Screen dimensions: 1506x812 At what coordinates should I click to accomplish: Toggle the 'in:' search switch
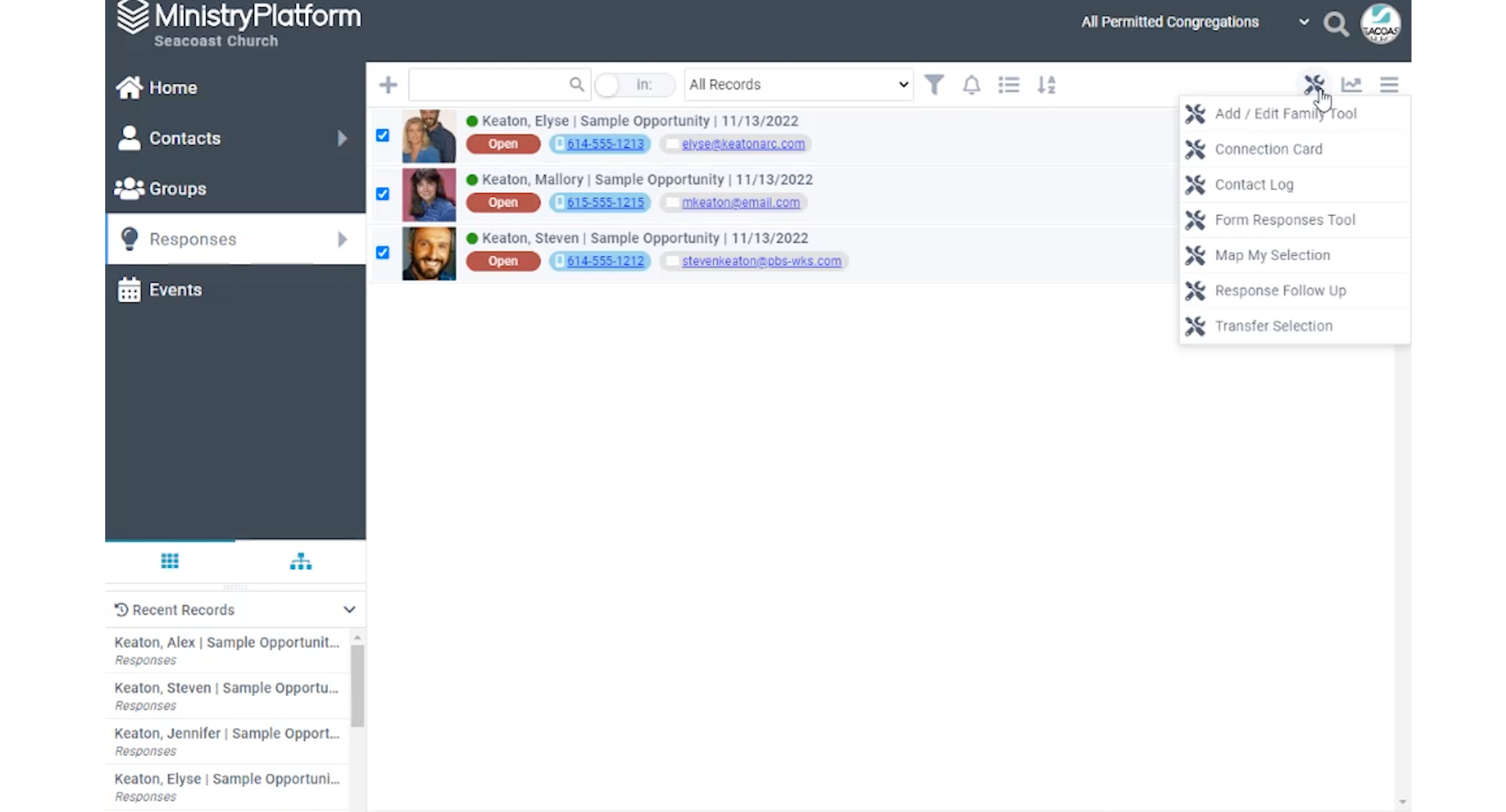(x=634, y=84)
